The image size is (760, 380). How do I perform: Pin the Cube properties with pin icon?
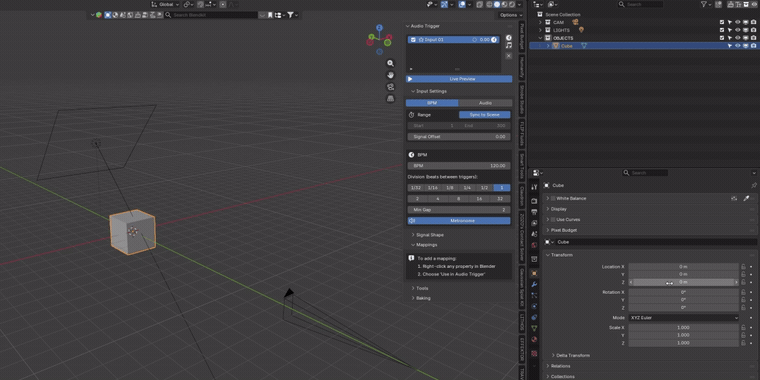[754, 185]
